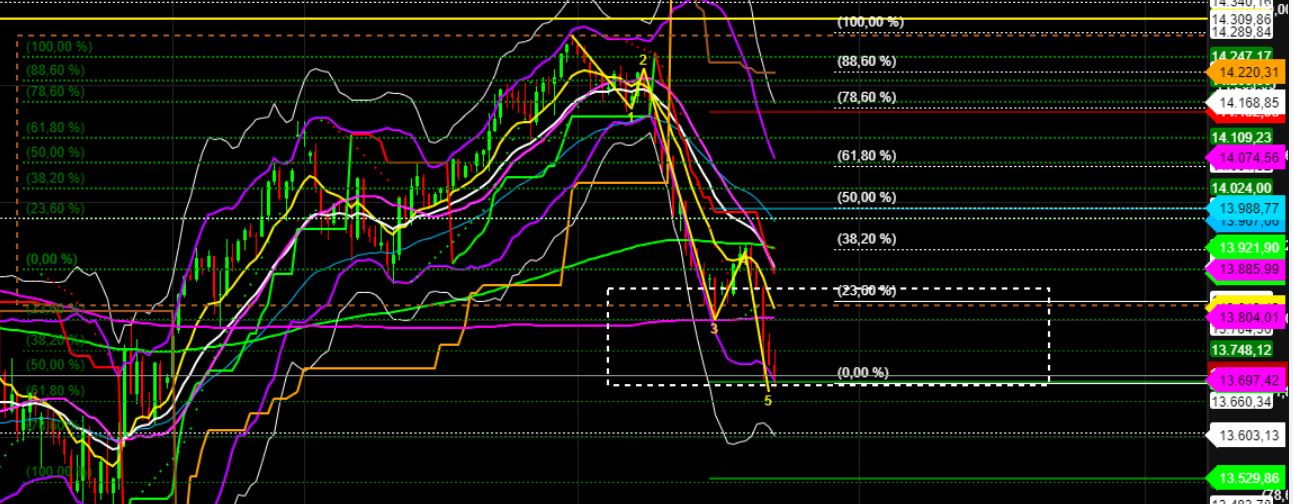Click the green (78,60 %) Fibonacci label

pyautogui.click(x=56, y=90)
